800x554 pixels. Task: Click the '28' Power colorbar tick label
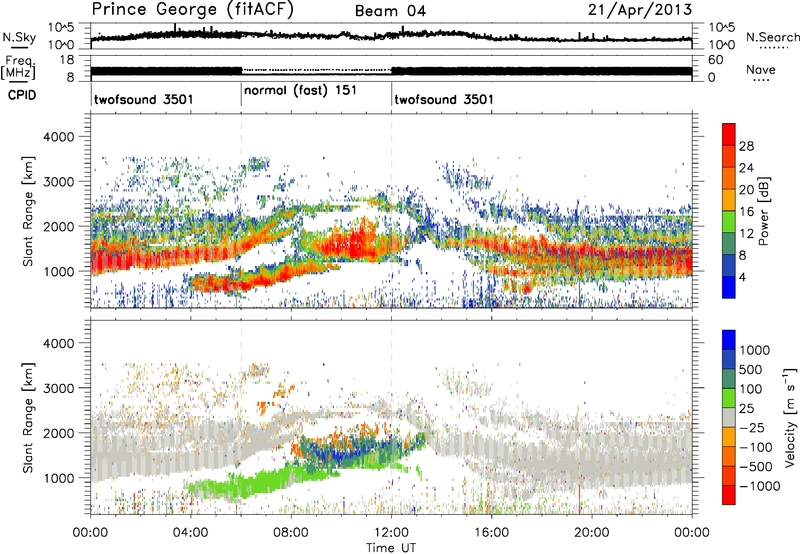point(746,146)
